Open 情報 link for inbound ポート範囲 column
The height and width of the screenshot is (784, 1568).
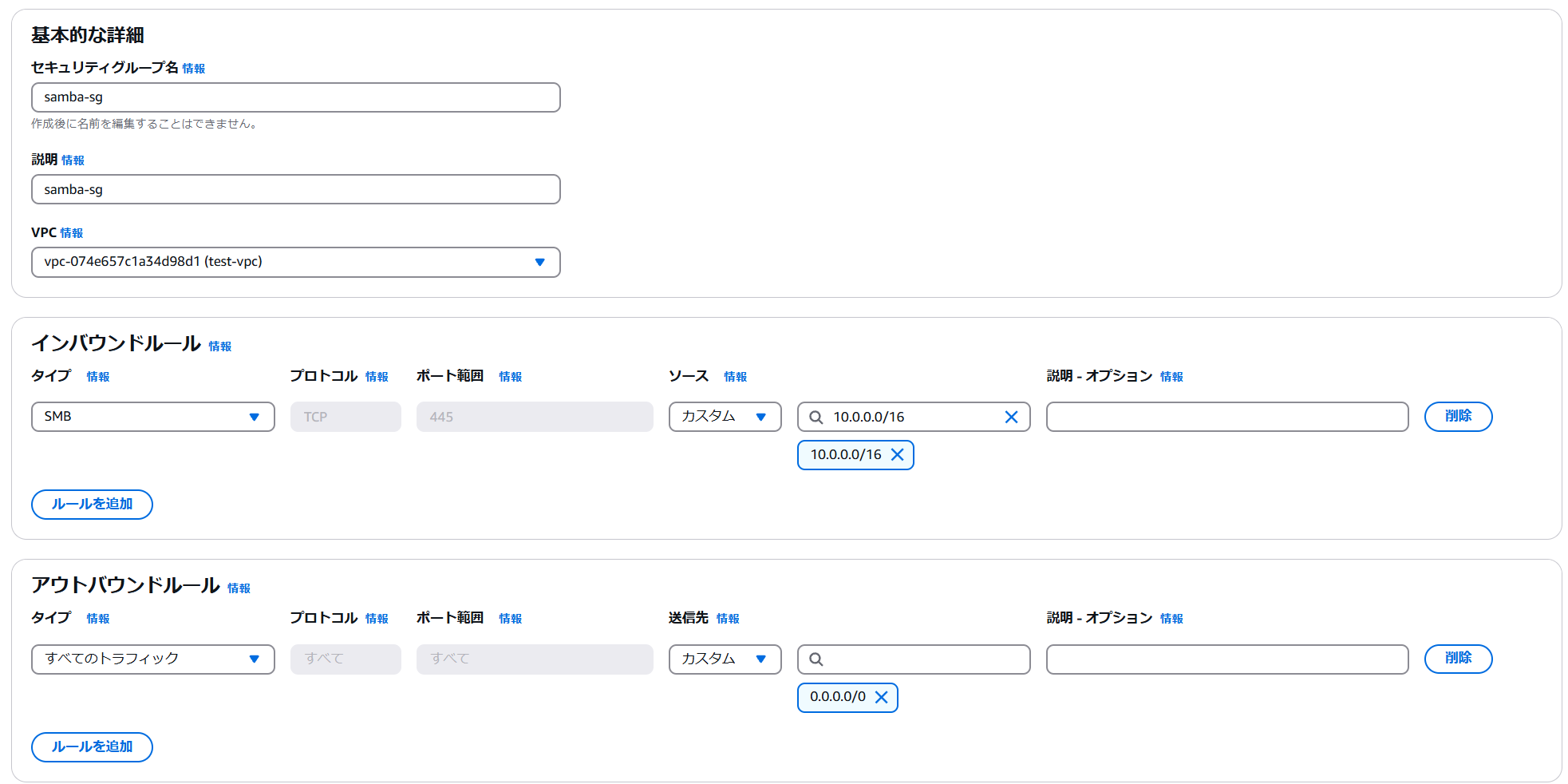point(511,377)
